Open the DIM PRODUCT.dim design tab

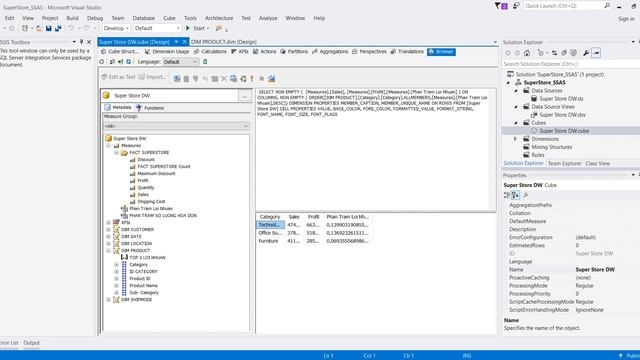224,42
